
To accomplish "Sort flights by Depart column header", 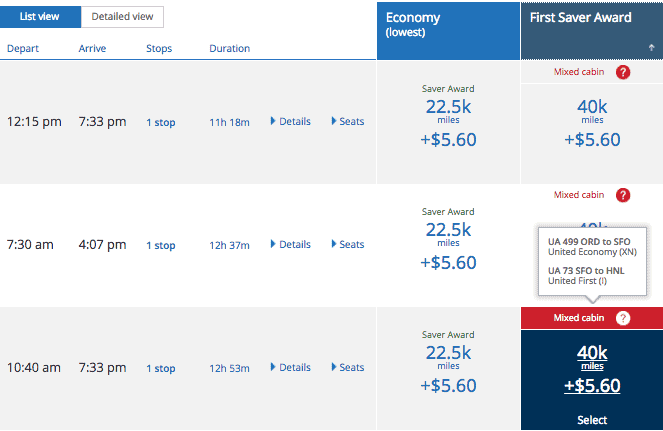I will coord(24,48).
